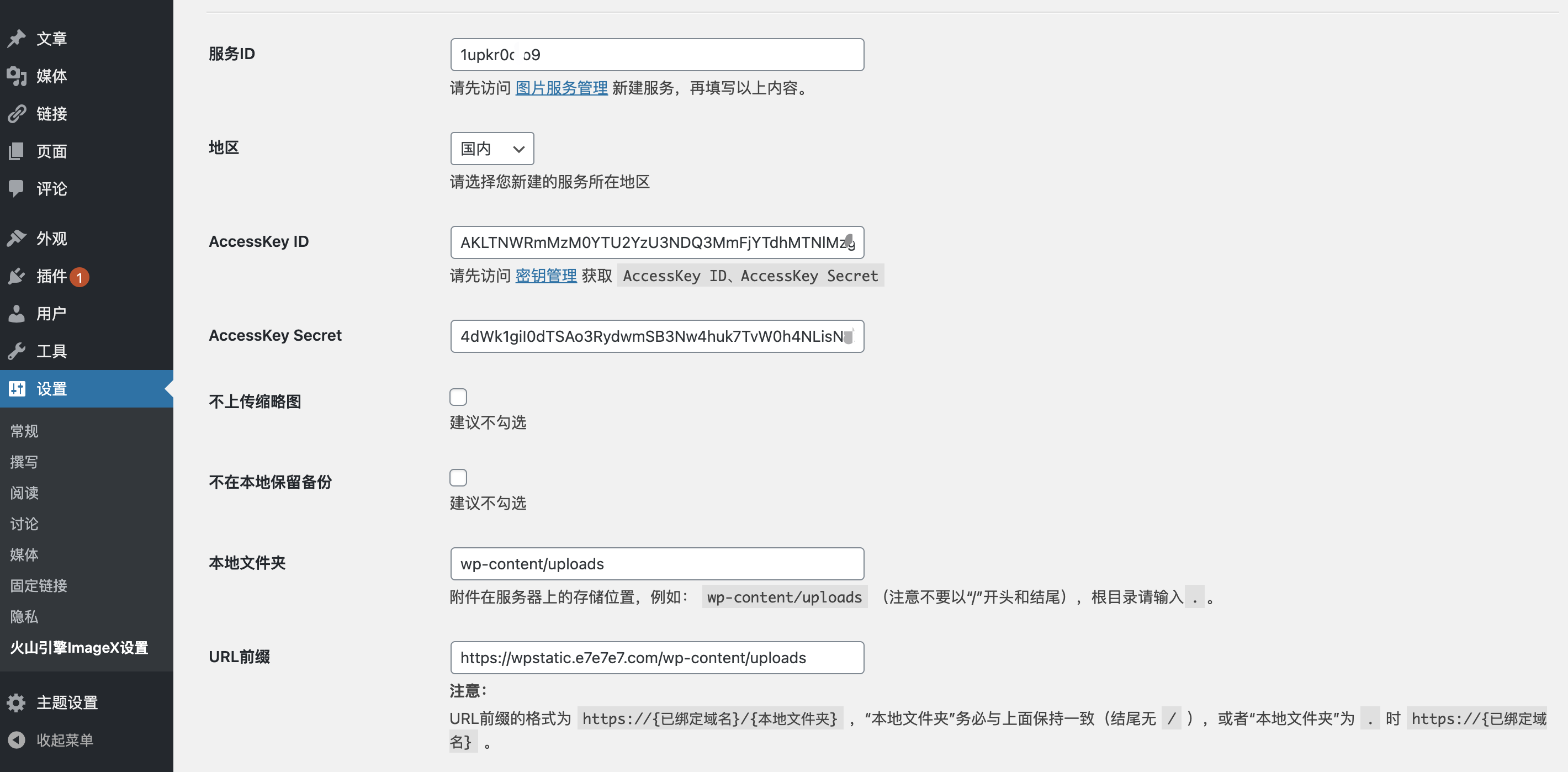Click the 媒体 media library icon
Viewport: 1568px width, 772px height.
click(17, 76)
